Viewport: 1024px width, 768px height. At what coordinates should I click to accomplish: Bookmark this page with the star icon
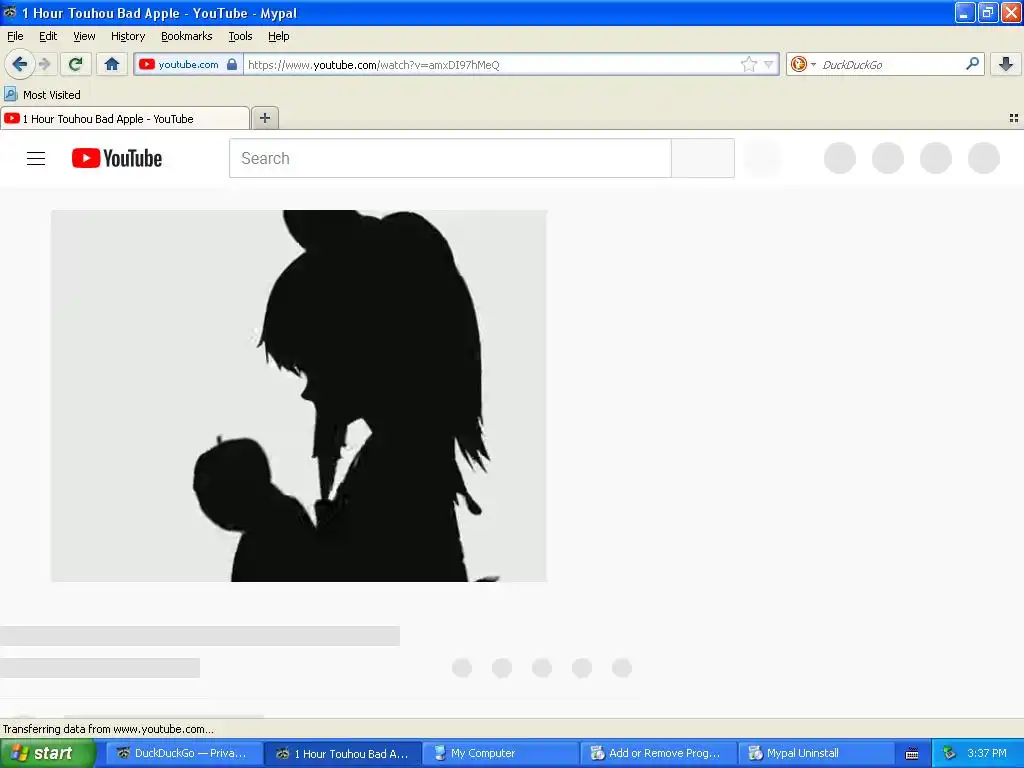(x=748, y=64)
